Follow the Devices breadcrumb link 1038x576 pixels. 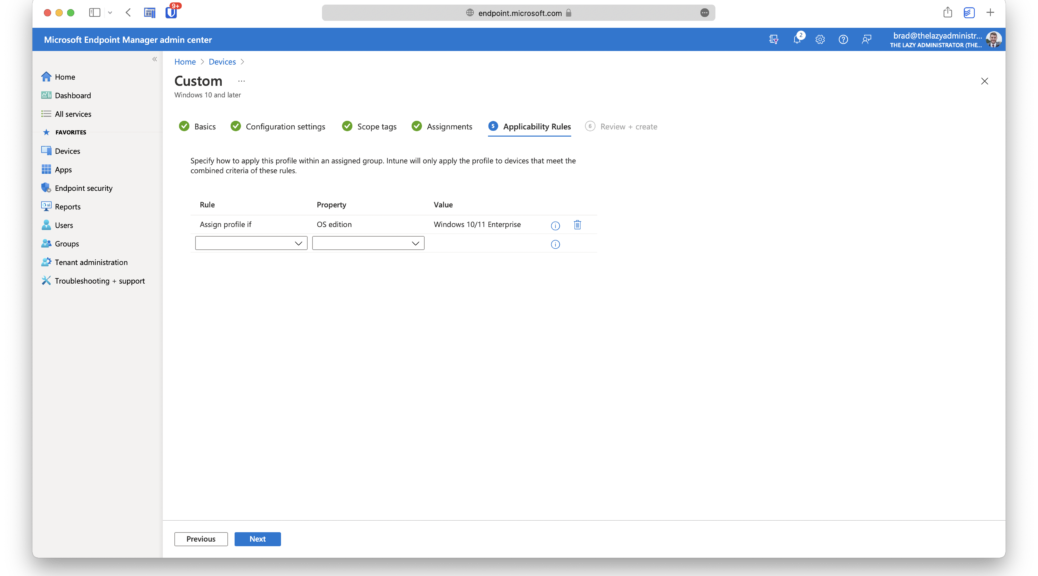(x=222, y=62)
